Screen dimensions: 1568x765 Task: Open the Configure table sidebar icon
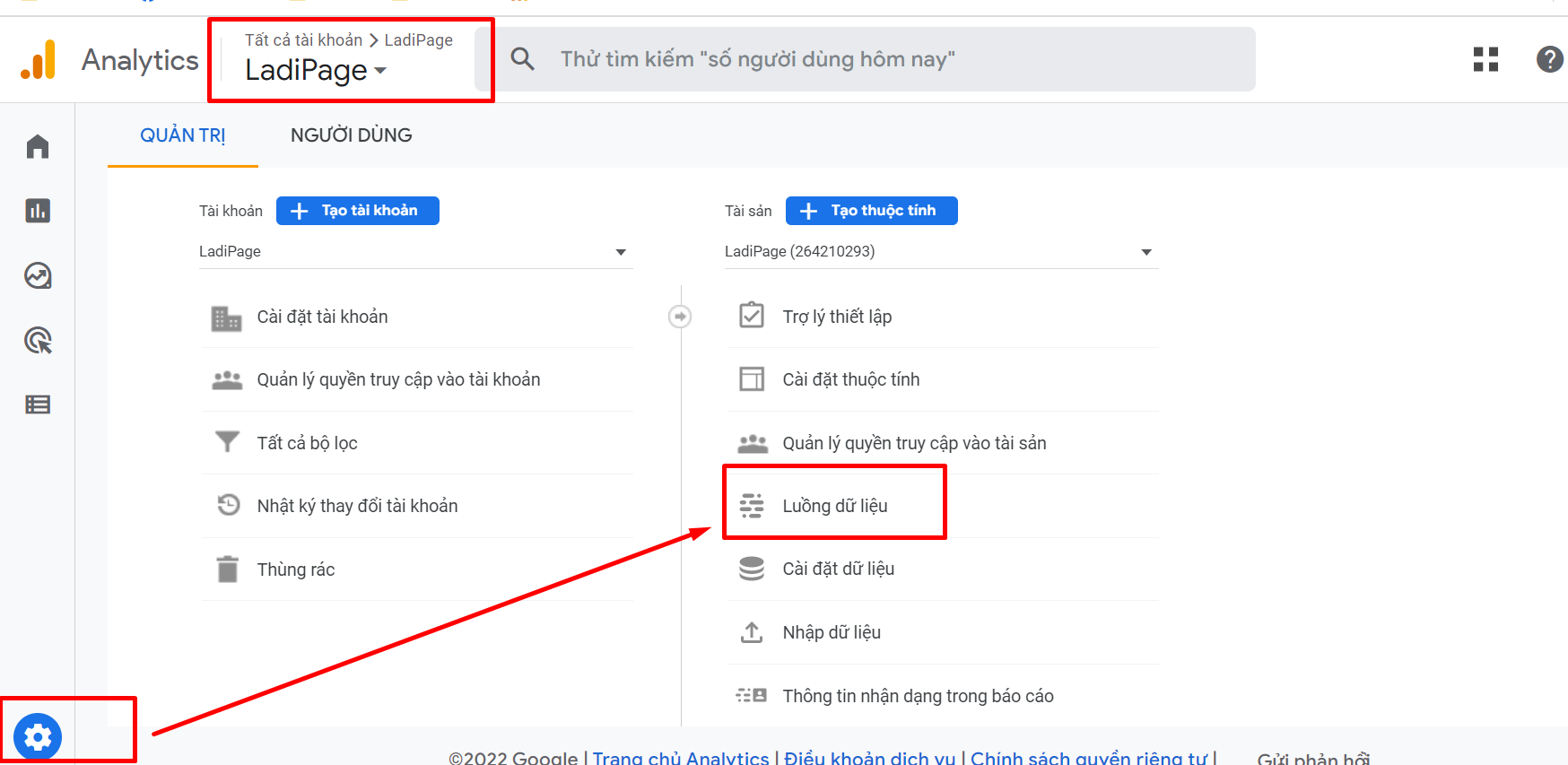(x=38, y=404)
